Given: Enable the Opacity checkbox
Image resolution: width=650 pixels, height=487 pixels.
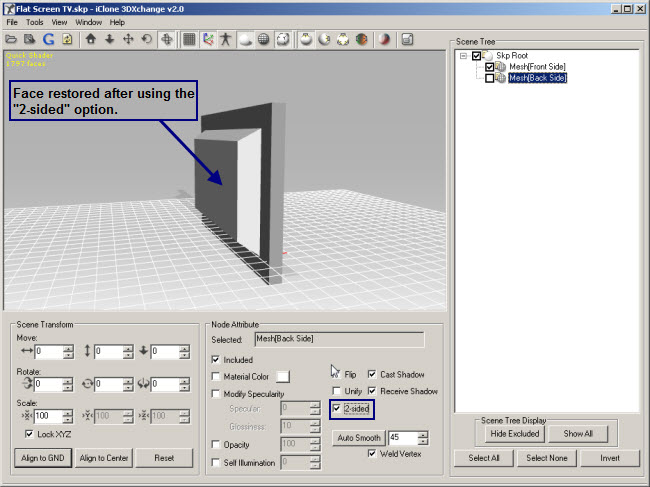Looking at the screenshot, I should coord(216,444).
